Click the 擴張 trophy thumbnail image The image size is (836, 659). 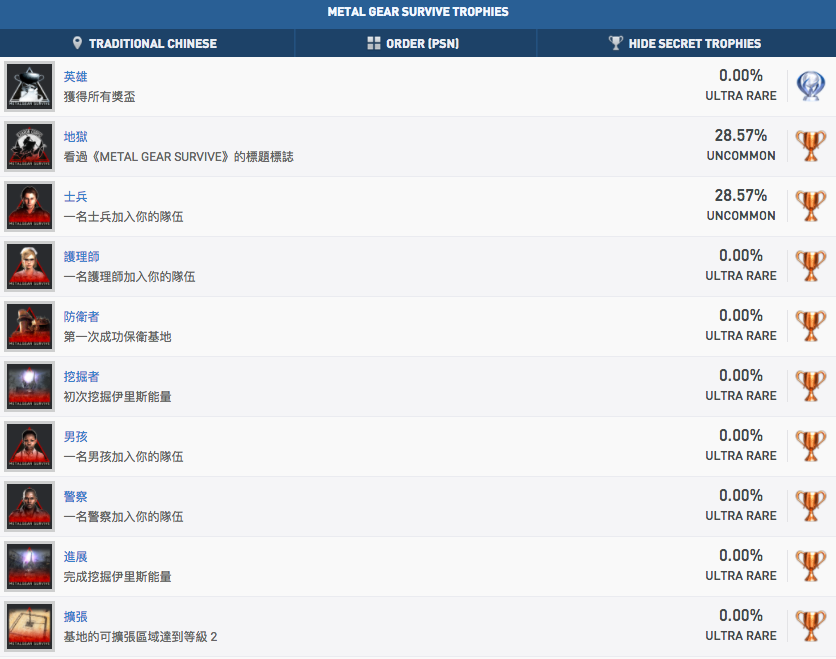pos(30,627)
